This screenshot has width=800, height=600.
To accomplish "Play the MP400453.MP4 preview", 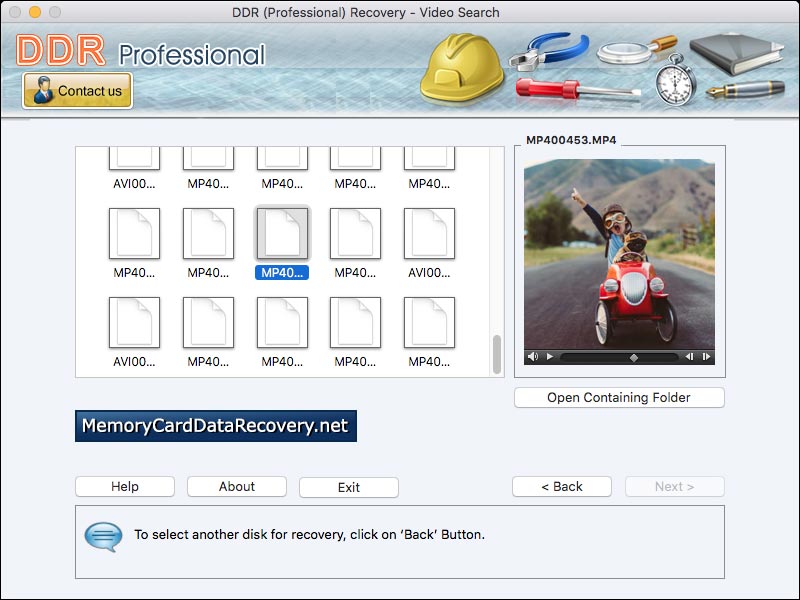I will tap(549, 356).
